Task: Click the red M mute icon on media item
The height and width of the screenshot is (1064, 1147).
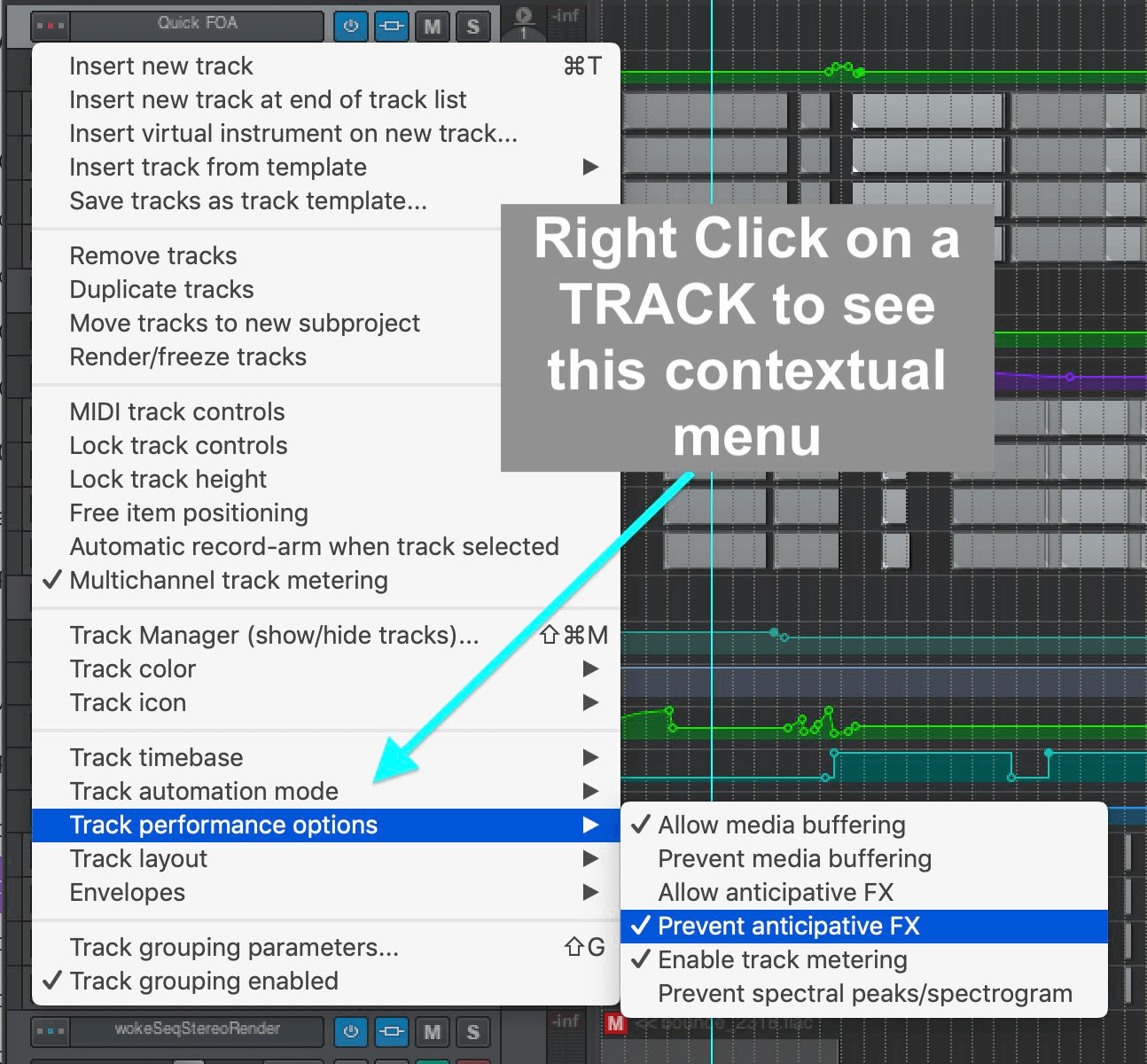Action: [615, 1024]
